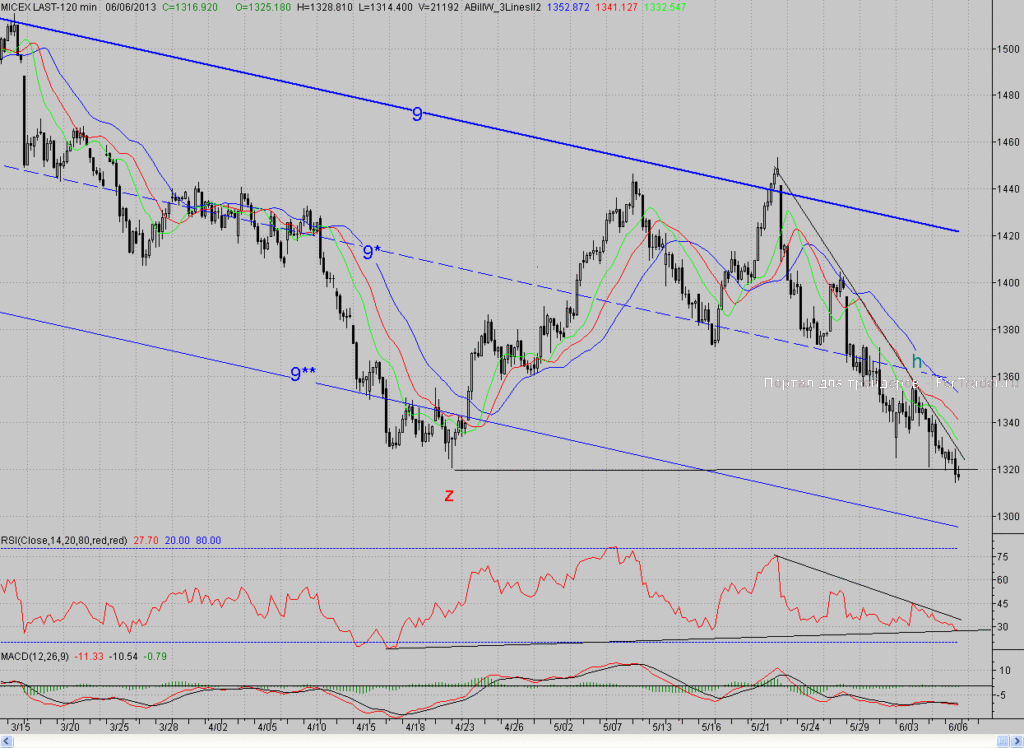1024x748 pixels.
Task: Click the teal h annotation label
Action: tap(917, 362)
